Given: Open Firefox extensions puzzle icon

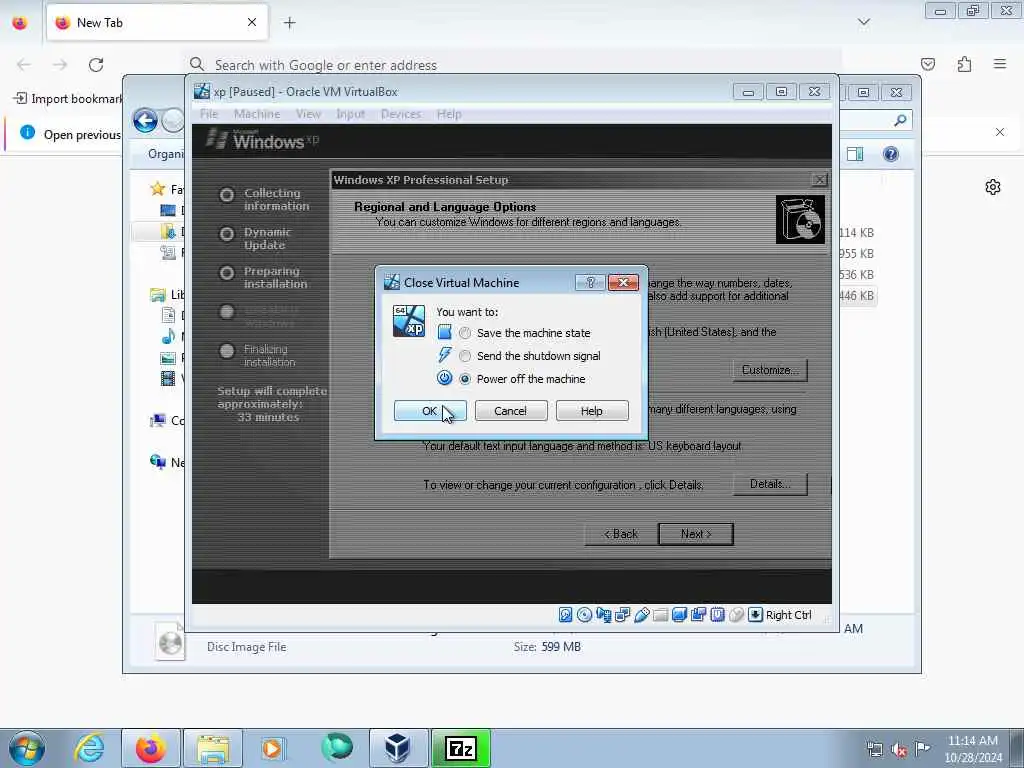Looking at the screenshot, I should (965, 64).
